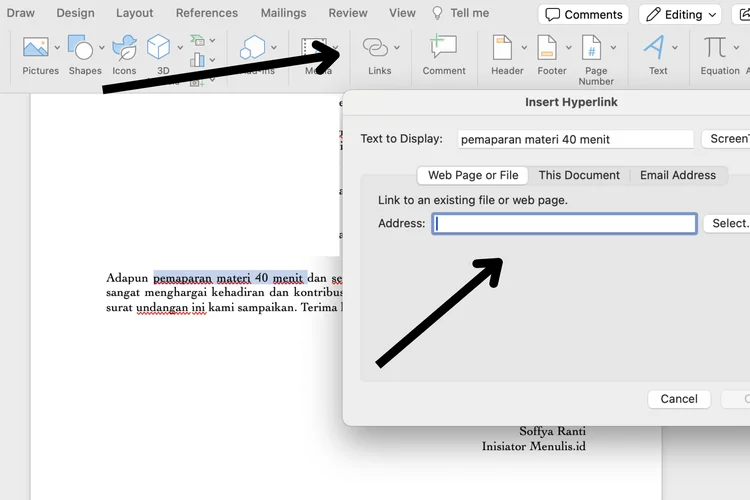Expand the SmartArt dropdown arrow
This screenshot has width=750, height=500.
212,41
